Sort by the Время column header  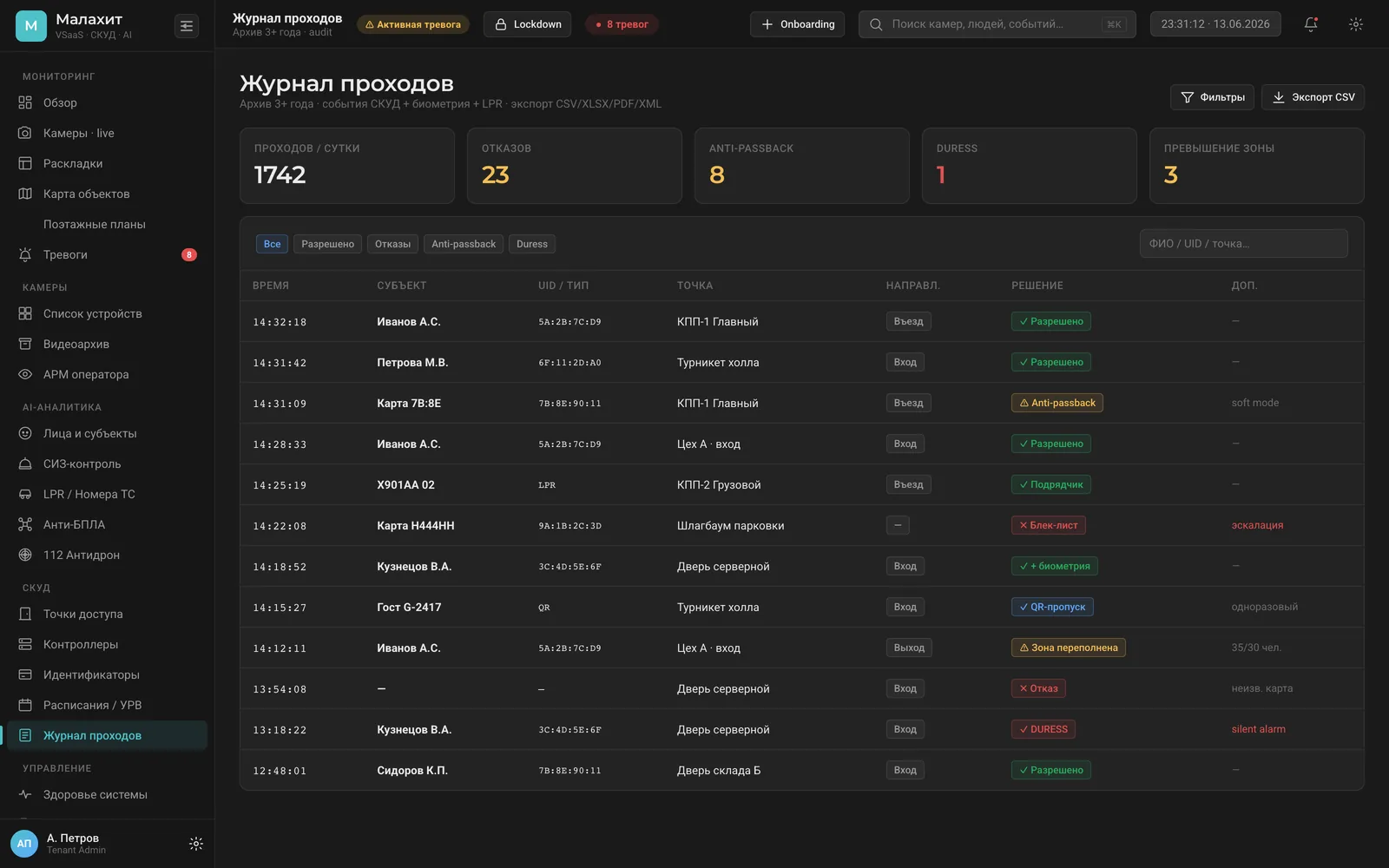(271, 286)
